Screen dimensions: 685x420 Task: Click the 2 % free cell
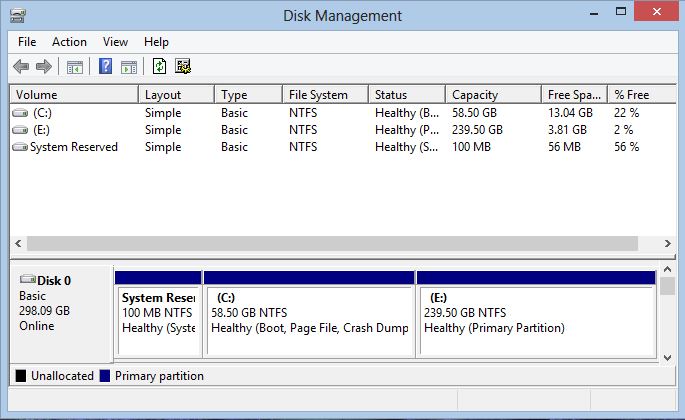623,130
